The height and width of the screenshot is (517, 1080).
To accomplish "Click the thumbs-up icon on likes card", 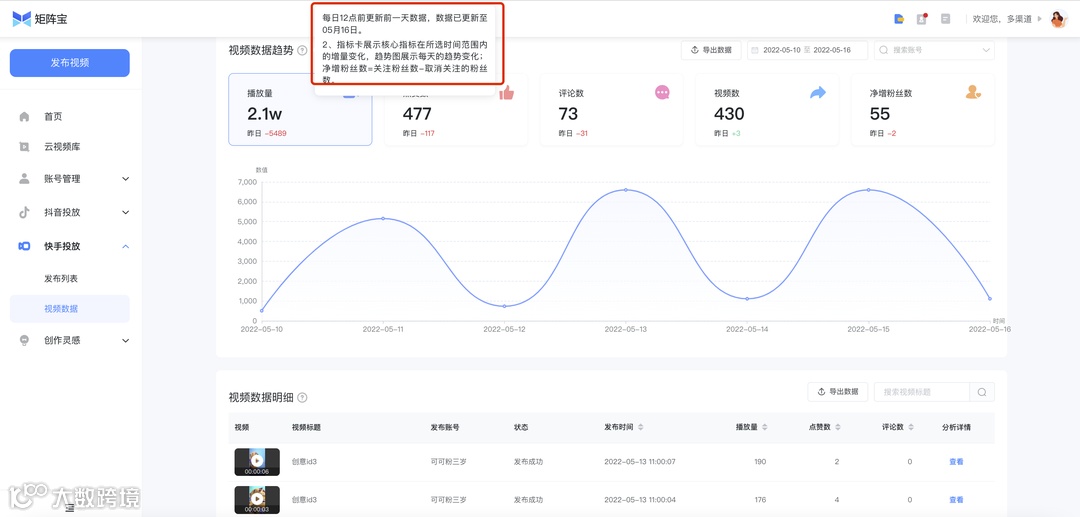I will pyautogui.click(x=506, y=92).
